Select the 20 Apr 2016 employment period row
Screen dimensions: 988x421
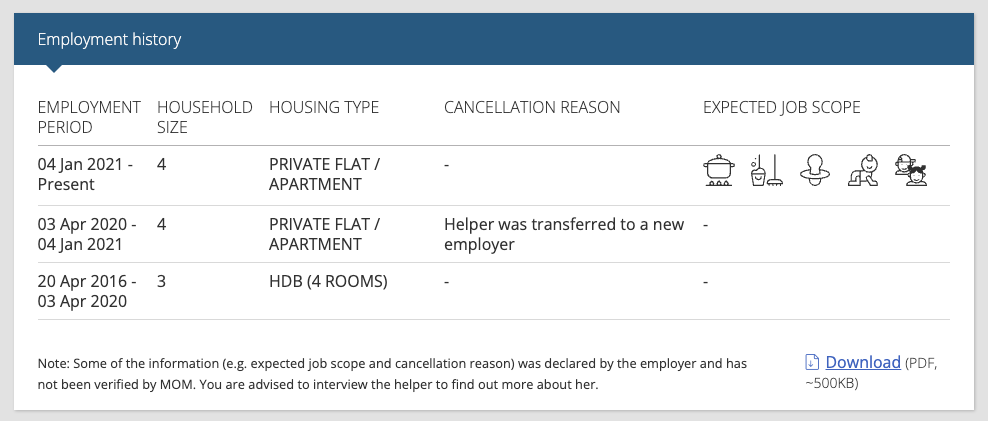pyautogui.click(x=493, y=291)
